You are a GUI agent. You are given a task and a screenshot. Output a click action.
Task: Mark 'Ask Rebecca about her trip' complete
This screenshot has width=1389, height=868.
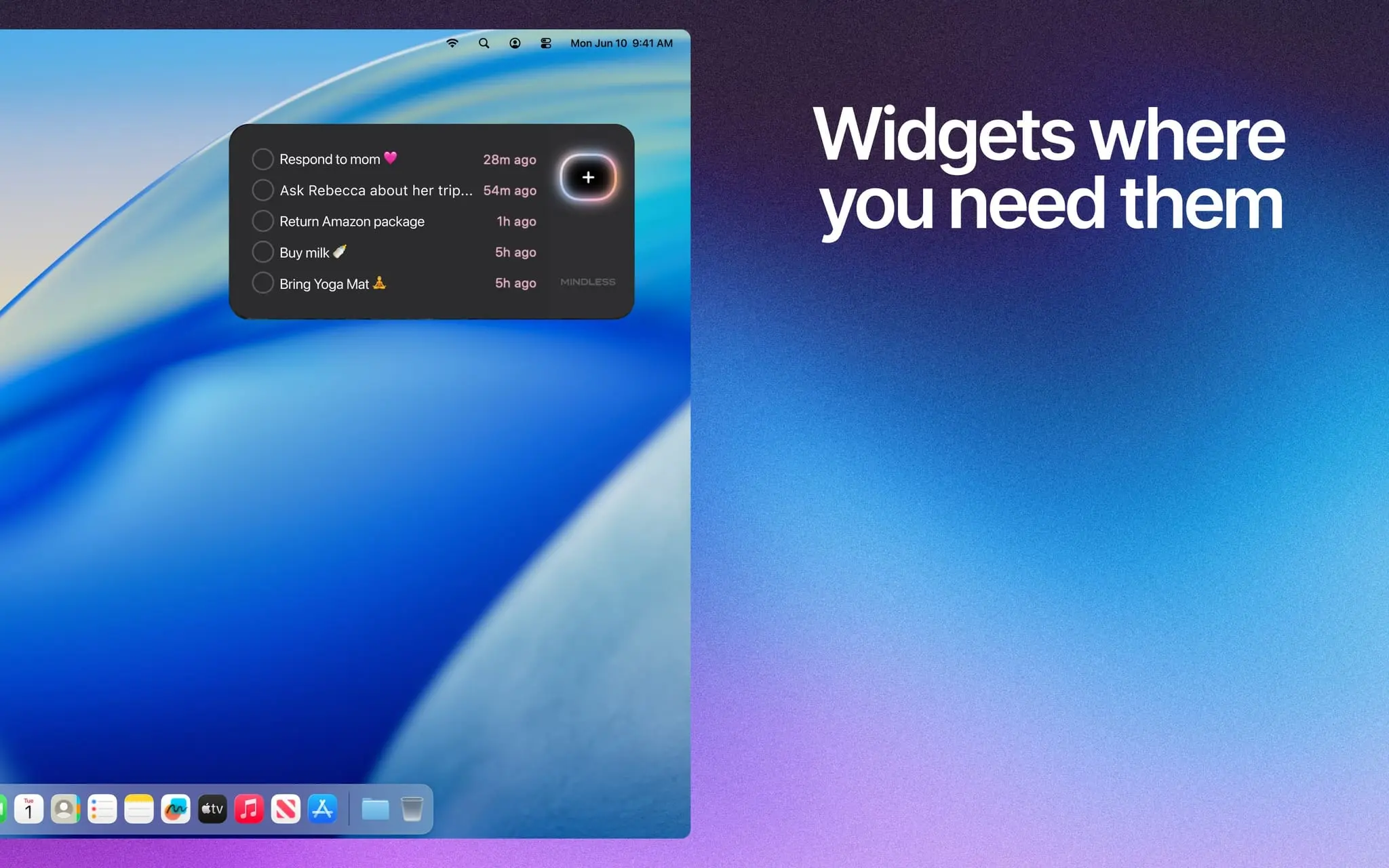262,190
